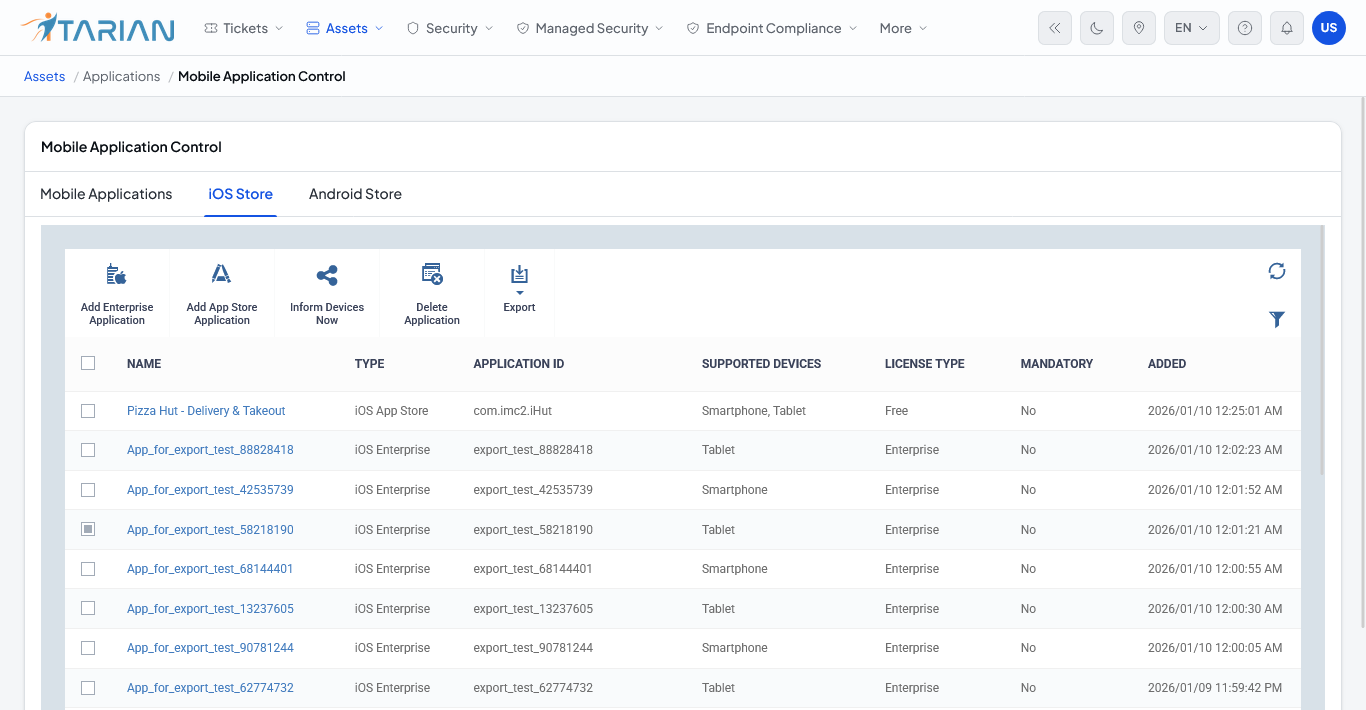1366x710 pixels.
Task: Click the Inform Devices Now share icon
Action: 327,275
